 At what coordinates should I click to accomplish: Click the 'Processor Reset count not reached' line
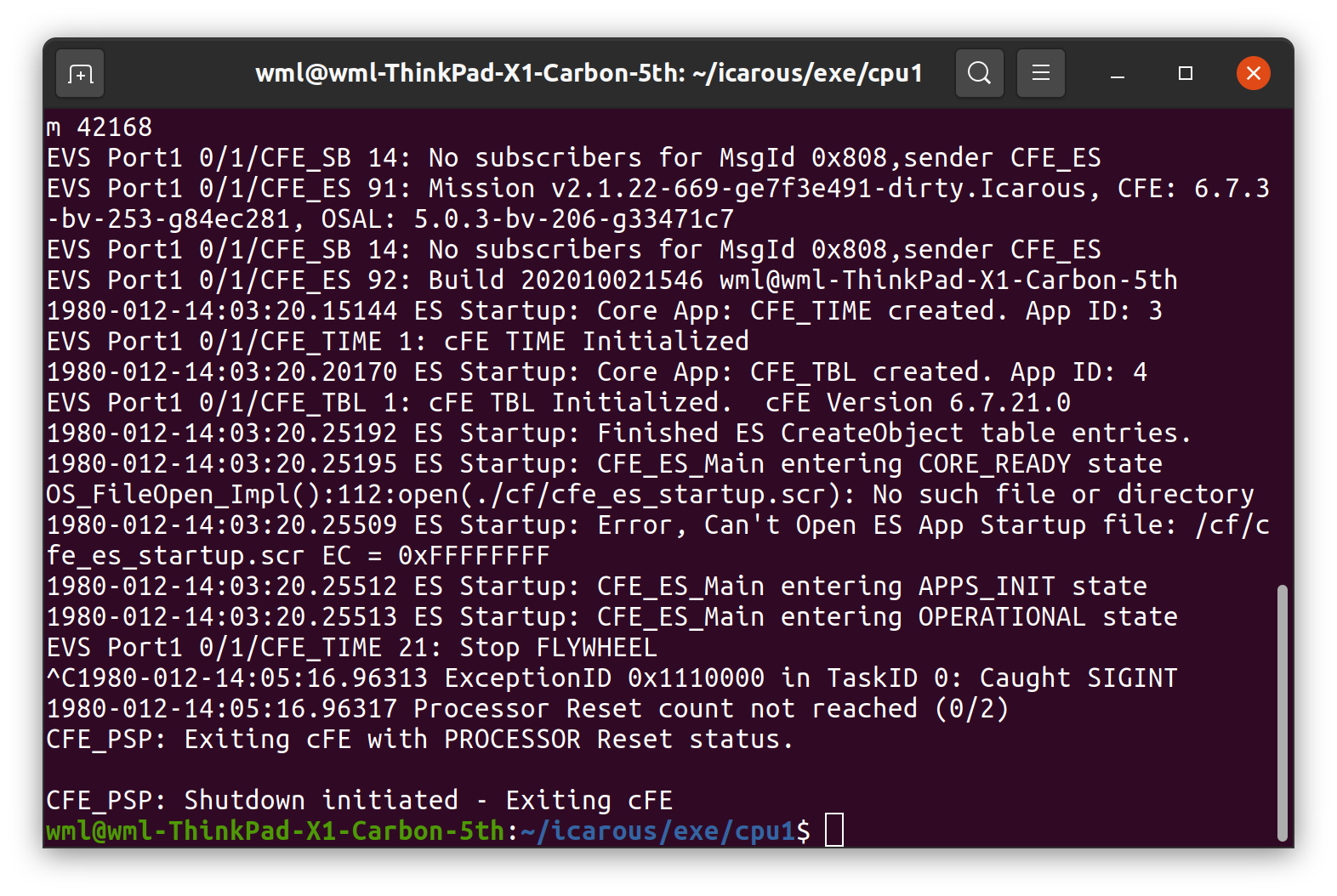(x=527, y=708)
